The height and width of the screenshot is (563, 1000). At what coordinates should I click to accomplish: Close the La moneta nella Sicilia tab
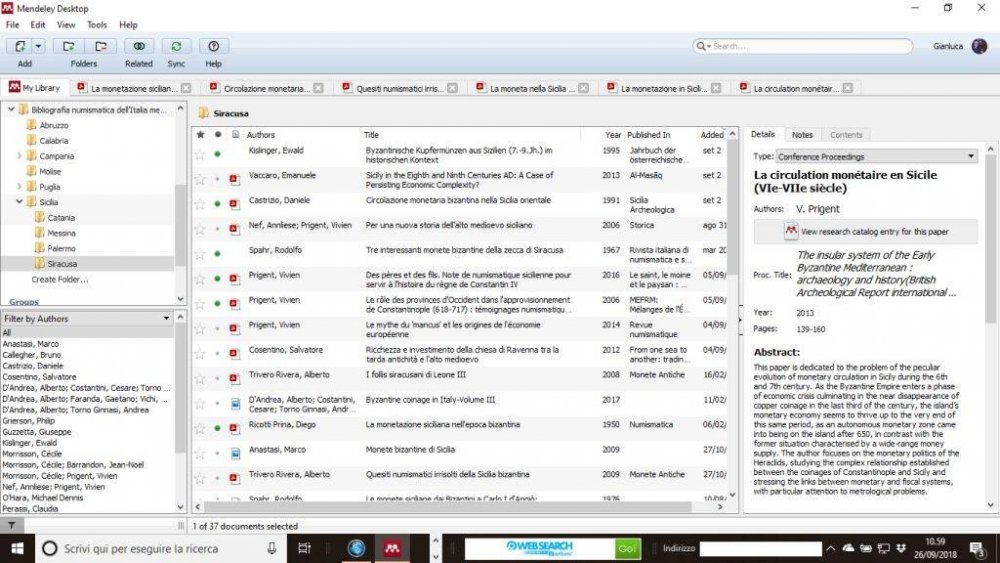(x=584, y=88)
